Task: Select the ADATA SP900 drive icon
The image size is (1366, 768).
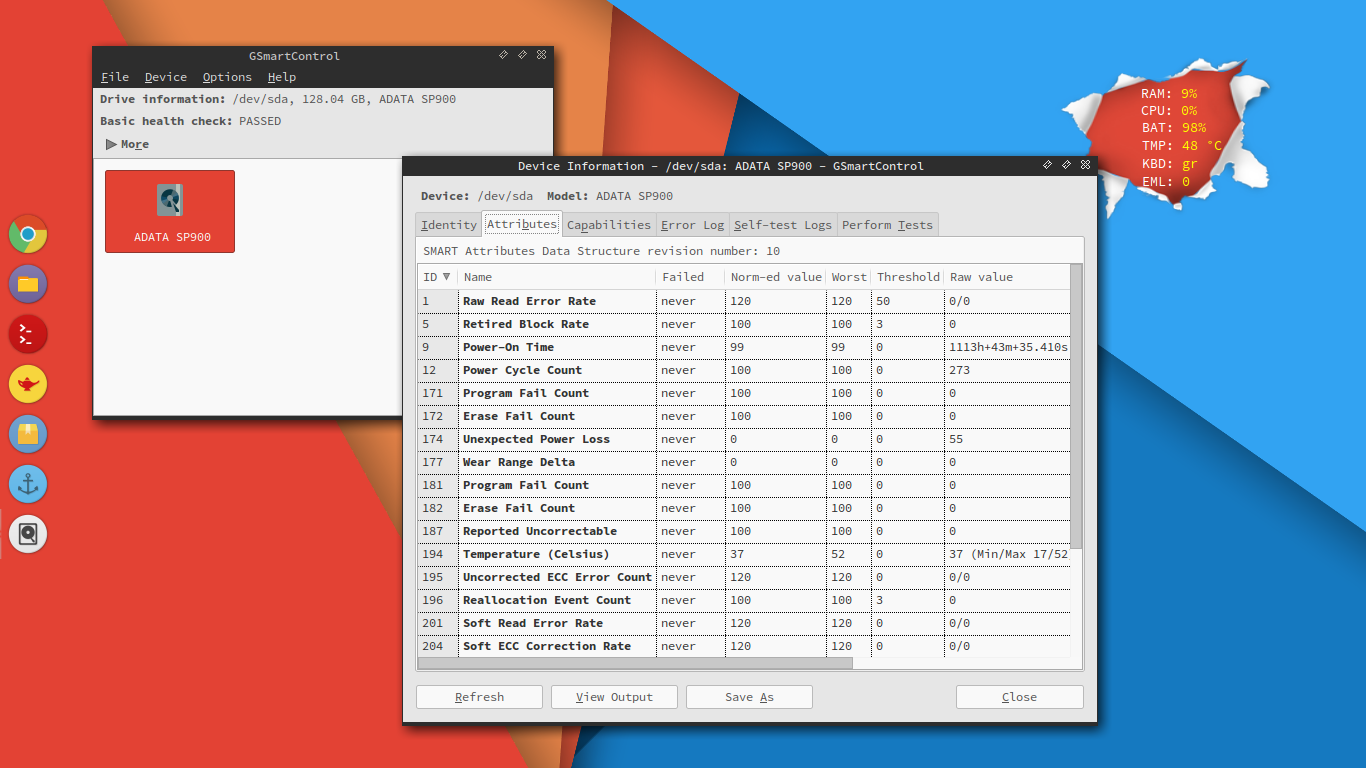Action: click(x=170, y=211)
